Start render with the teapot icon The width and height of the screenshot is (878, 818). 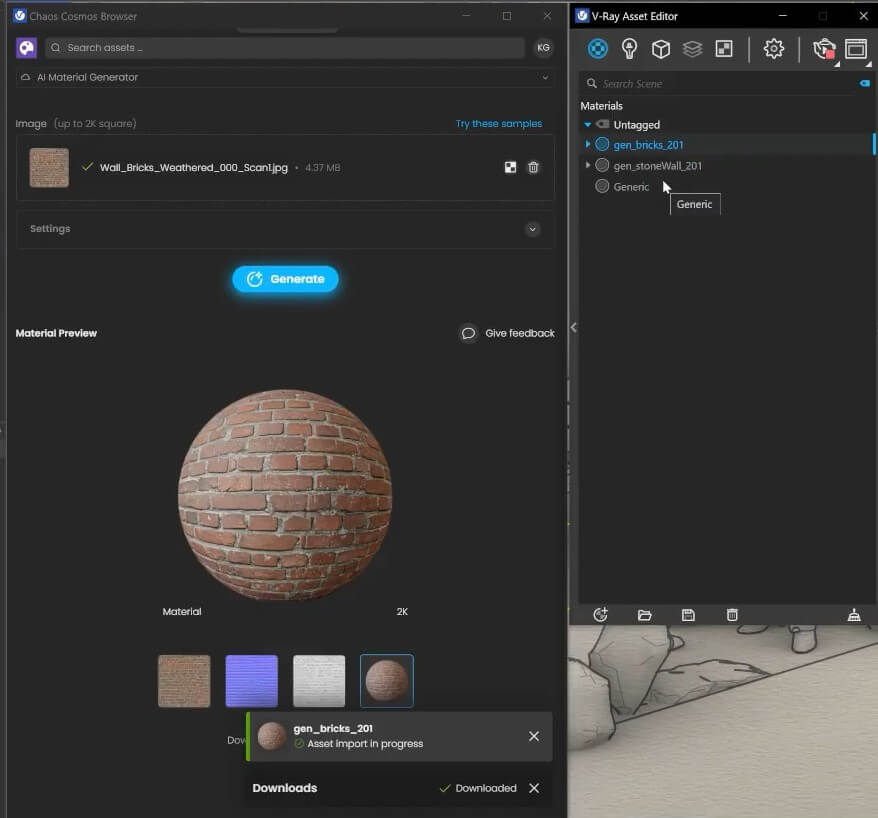click(x=824, y=49)
